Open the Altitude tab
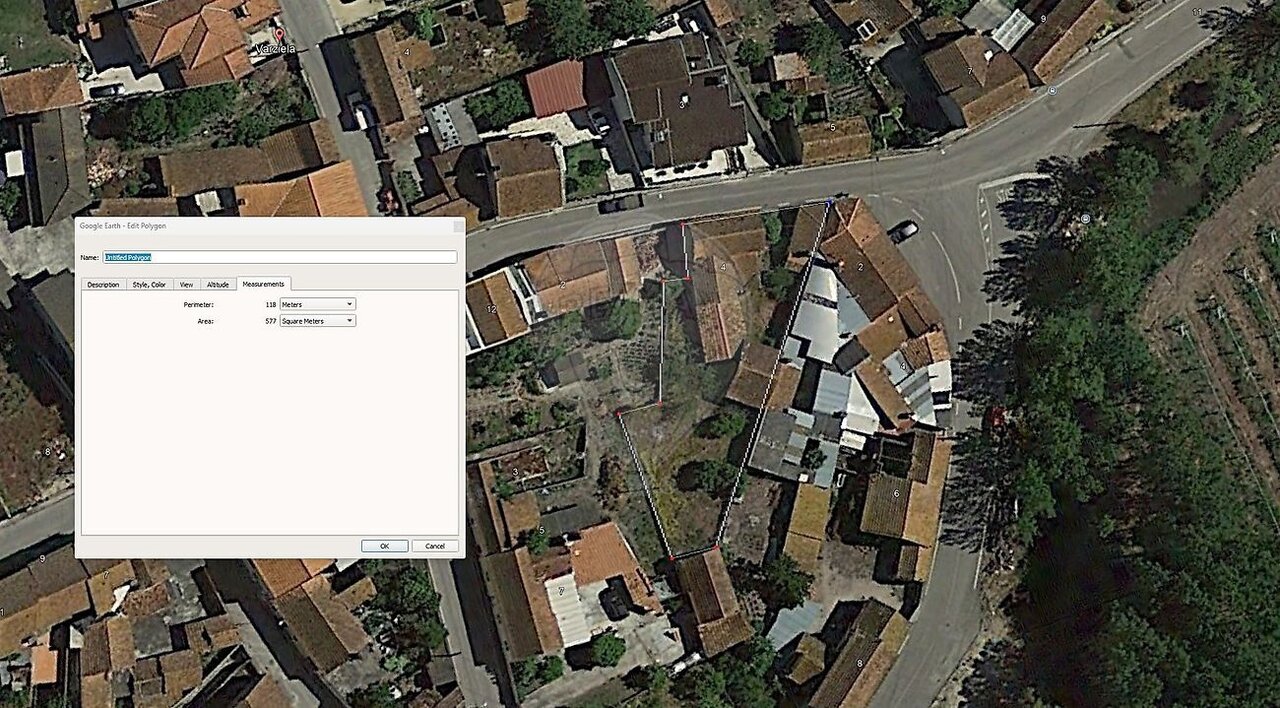1280x708 pixels. tap(218, 285)
